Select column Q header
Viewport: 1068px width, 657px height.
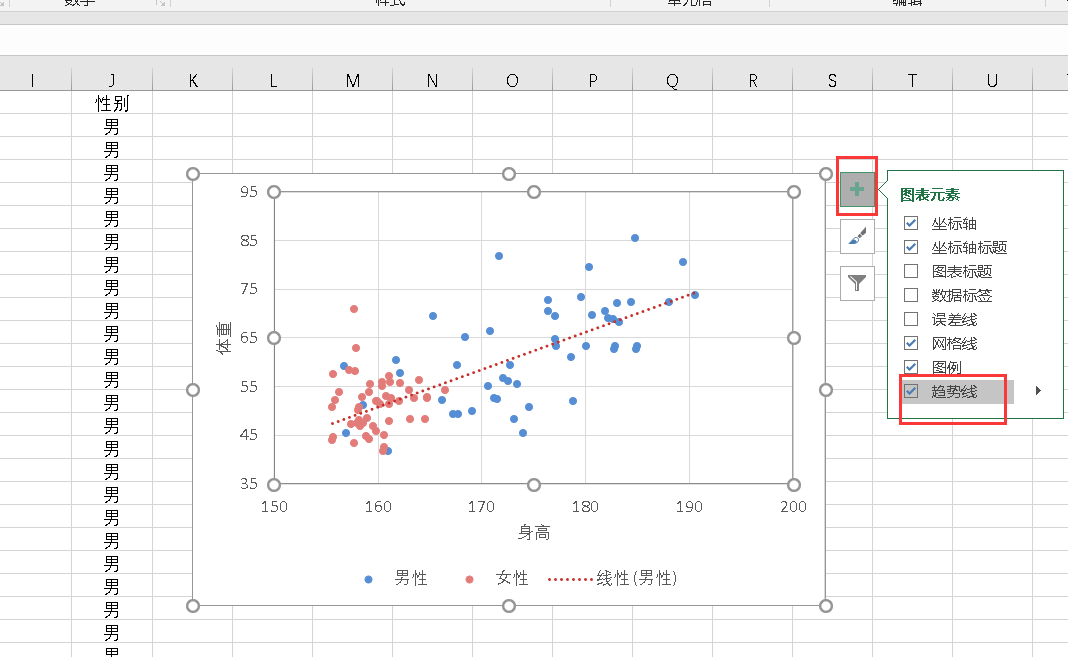pos(672,80)
